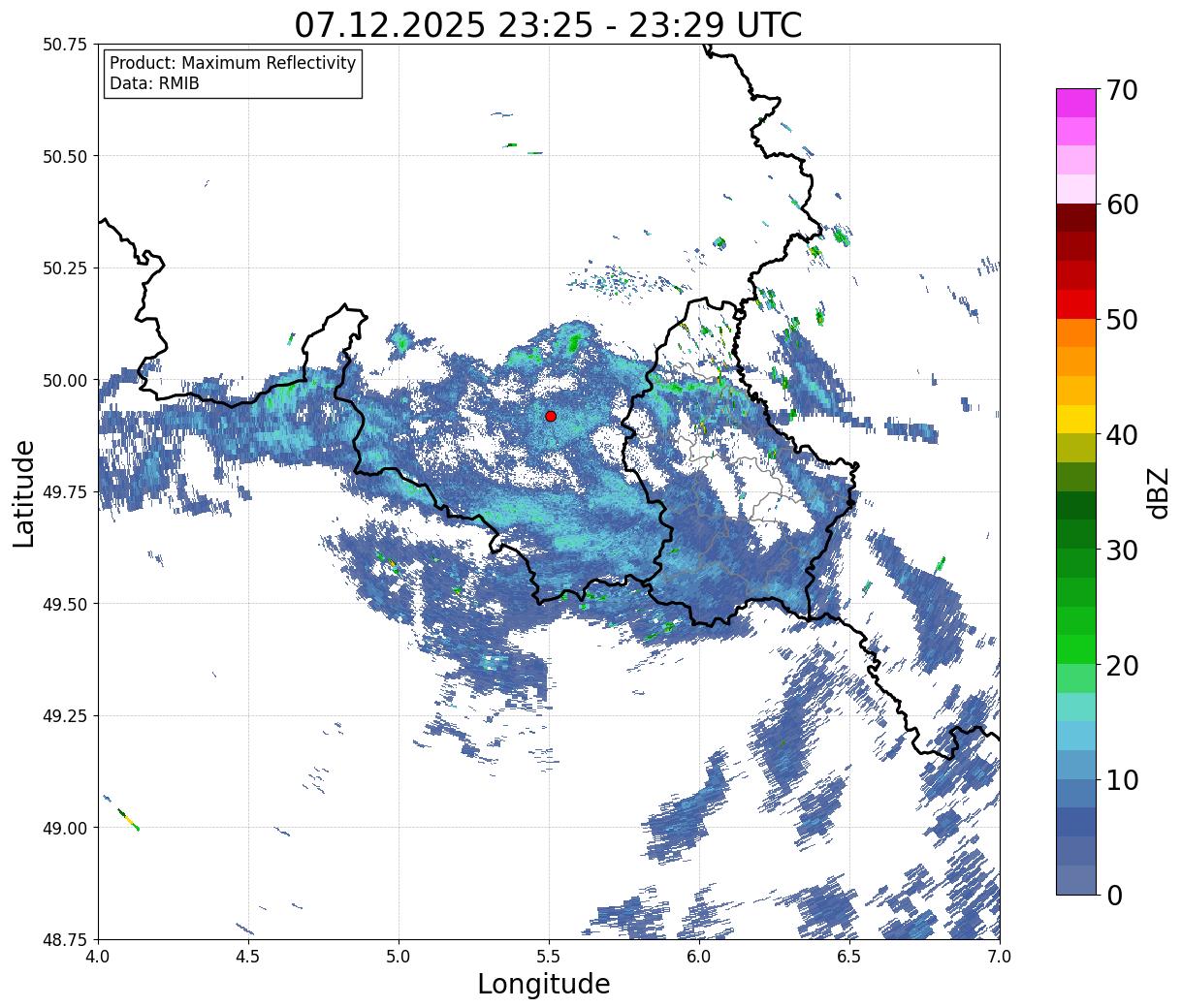Click the latitude tick label 50.00

(65, 380)
